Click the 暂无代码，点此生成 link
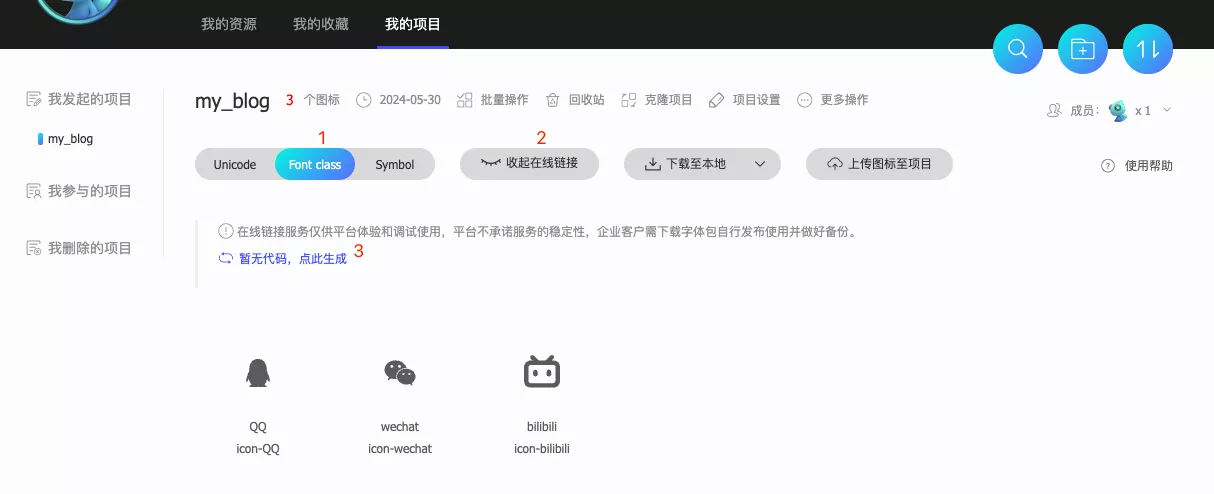This screenshot has height=494, width=1214. coord(293,258)
